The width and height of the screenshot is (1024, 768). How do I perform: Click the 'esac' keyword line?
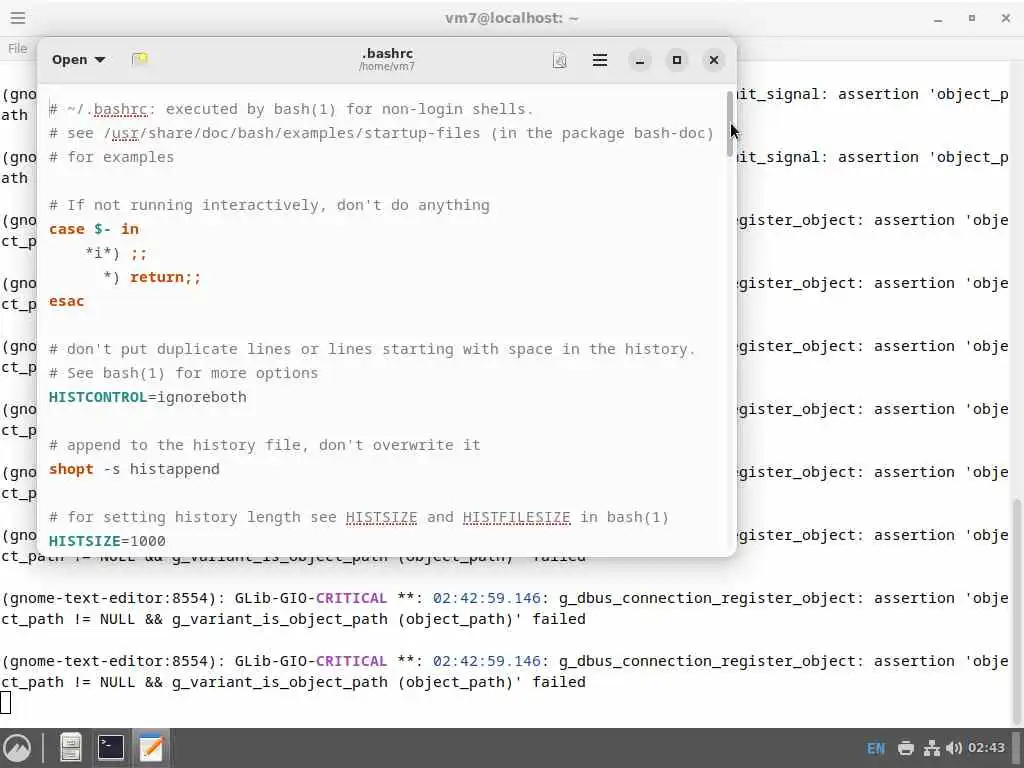(67, 301)
